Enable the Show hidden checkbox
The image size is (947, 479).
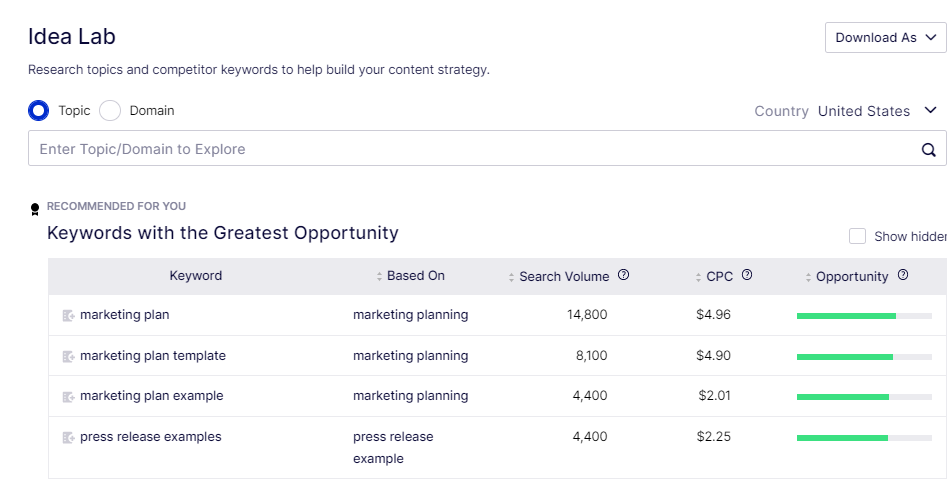point(857,236)
